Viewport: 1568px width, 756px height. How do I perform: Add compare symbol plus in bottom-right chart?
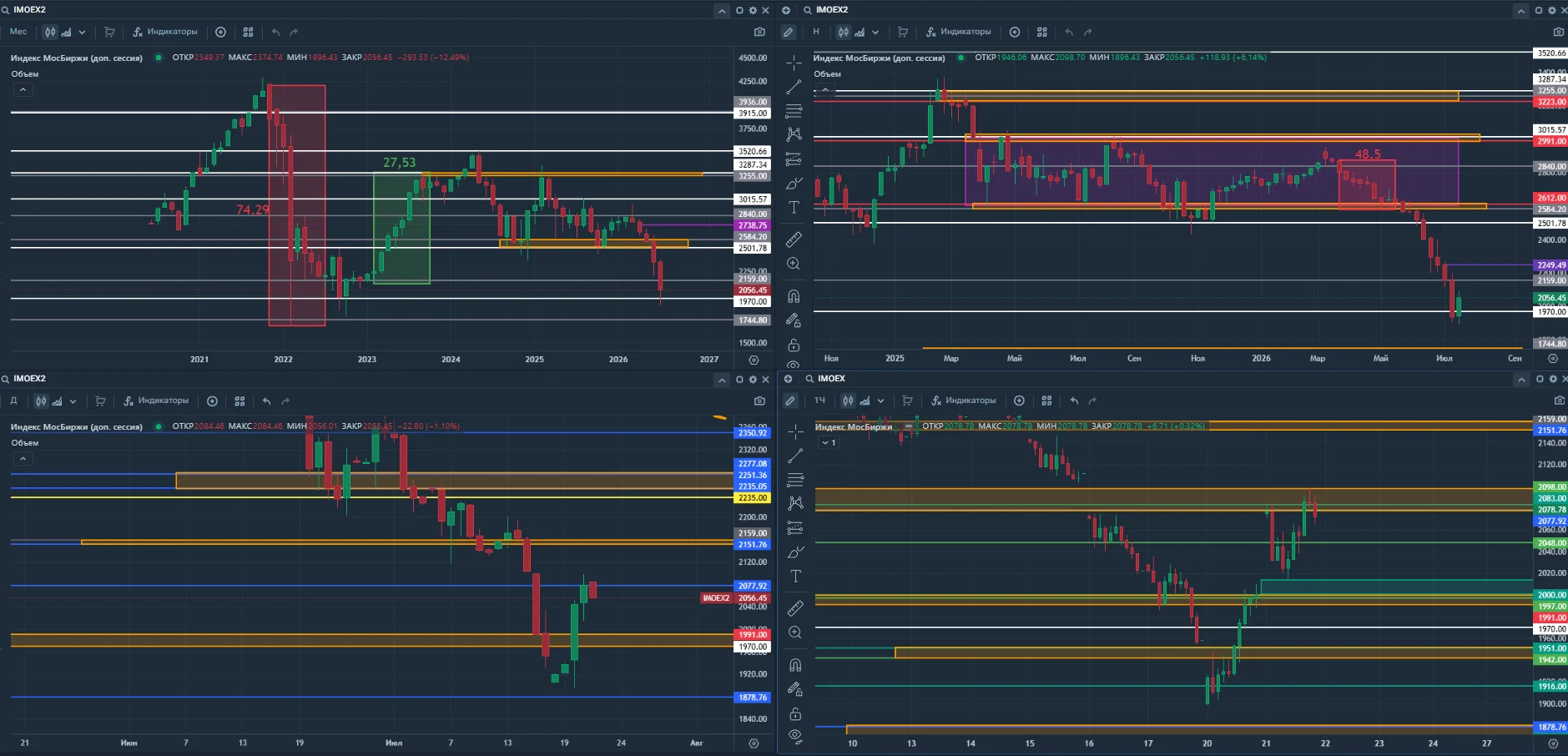click(1019, 401)
